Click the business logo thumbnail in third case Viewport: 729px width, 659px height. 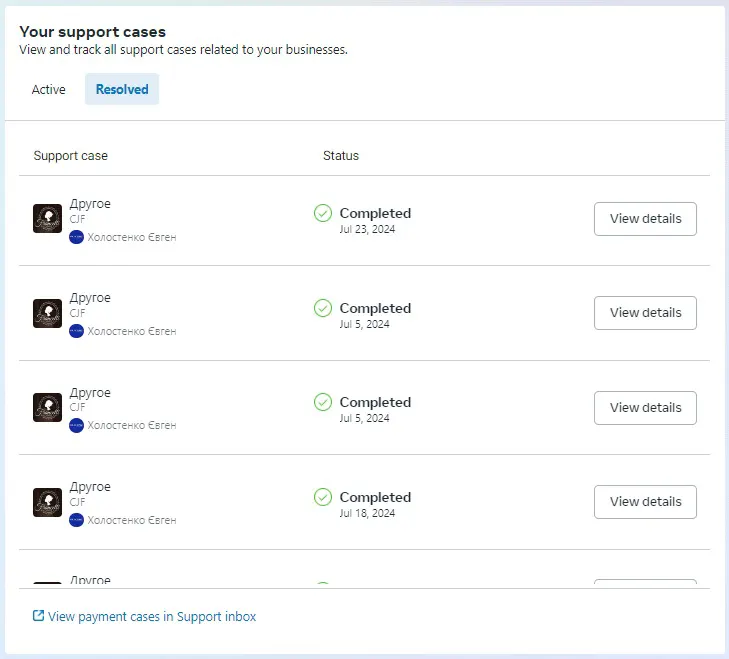47,407
